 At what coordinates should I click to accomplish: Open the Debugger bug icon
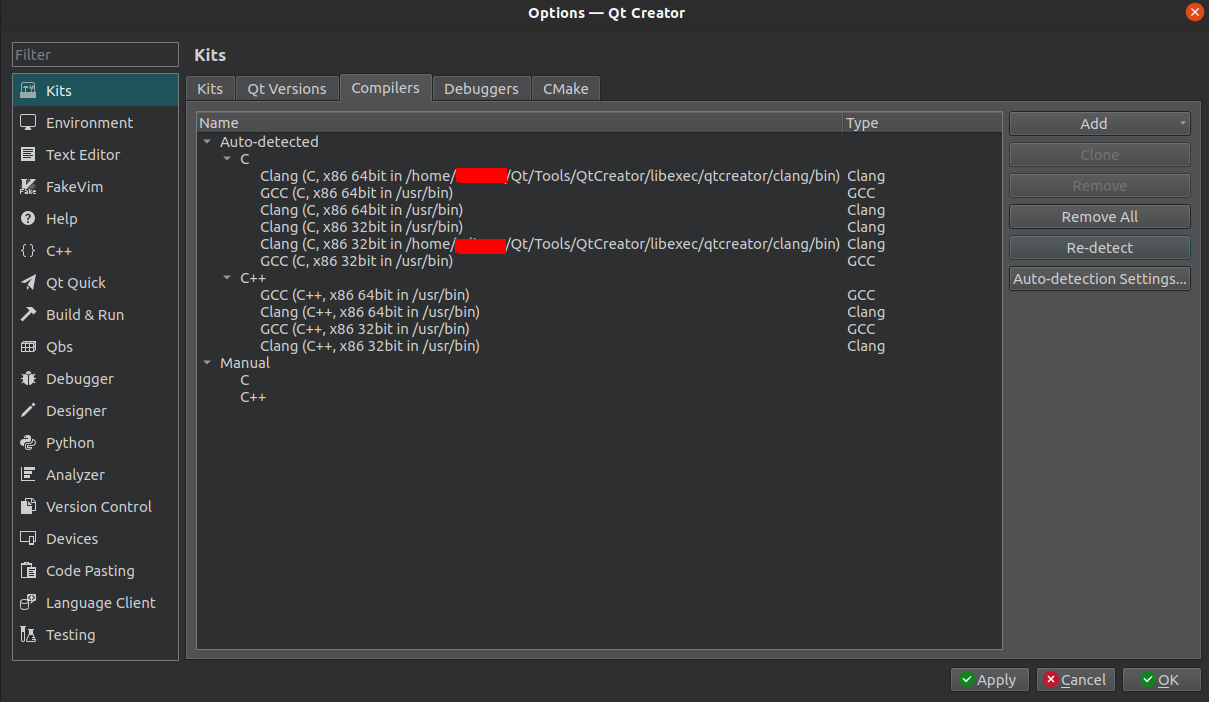tap(28, 379)
